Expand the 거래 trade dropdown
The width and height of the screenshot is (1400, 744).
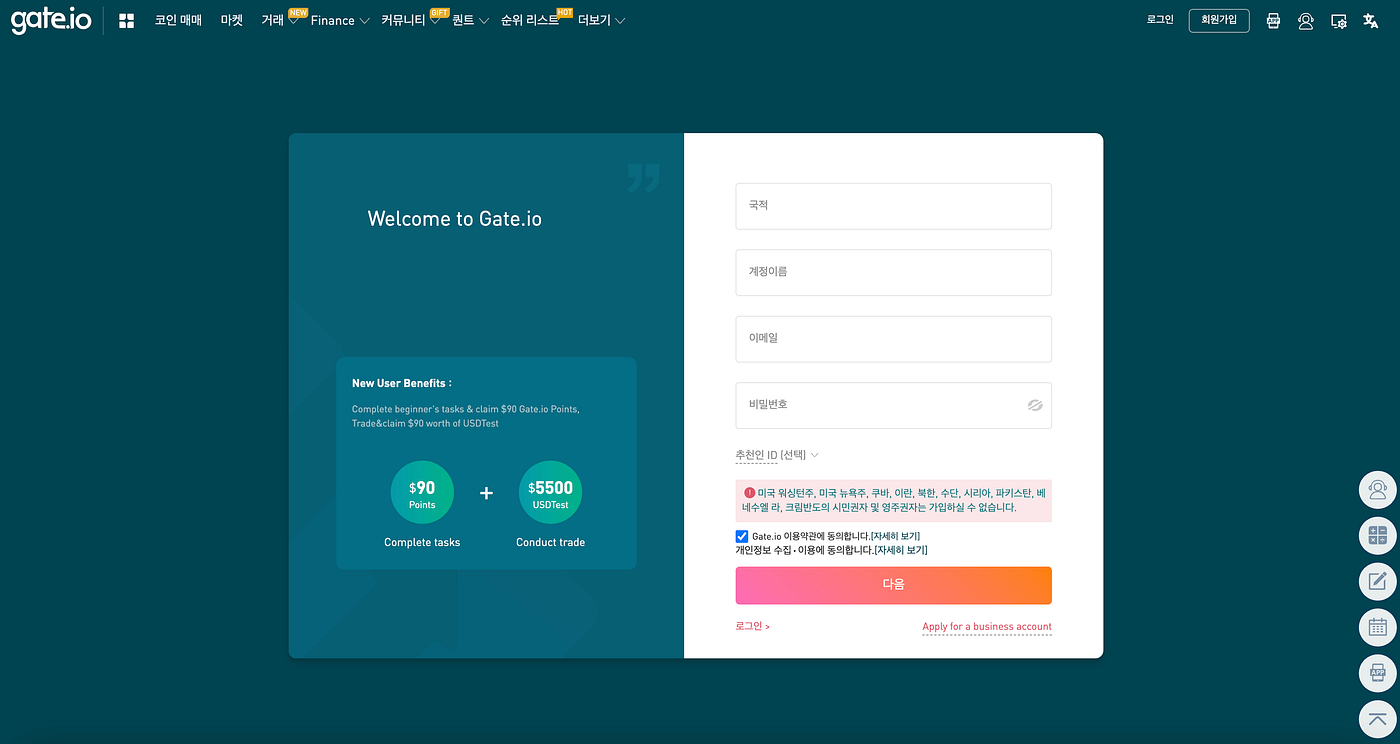coord(279,20)
